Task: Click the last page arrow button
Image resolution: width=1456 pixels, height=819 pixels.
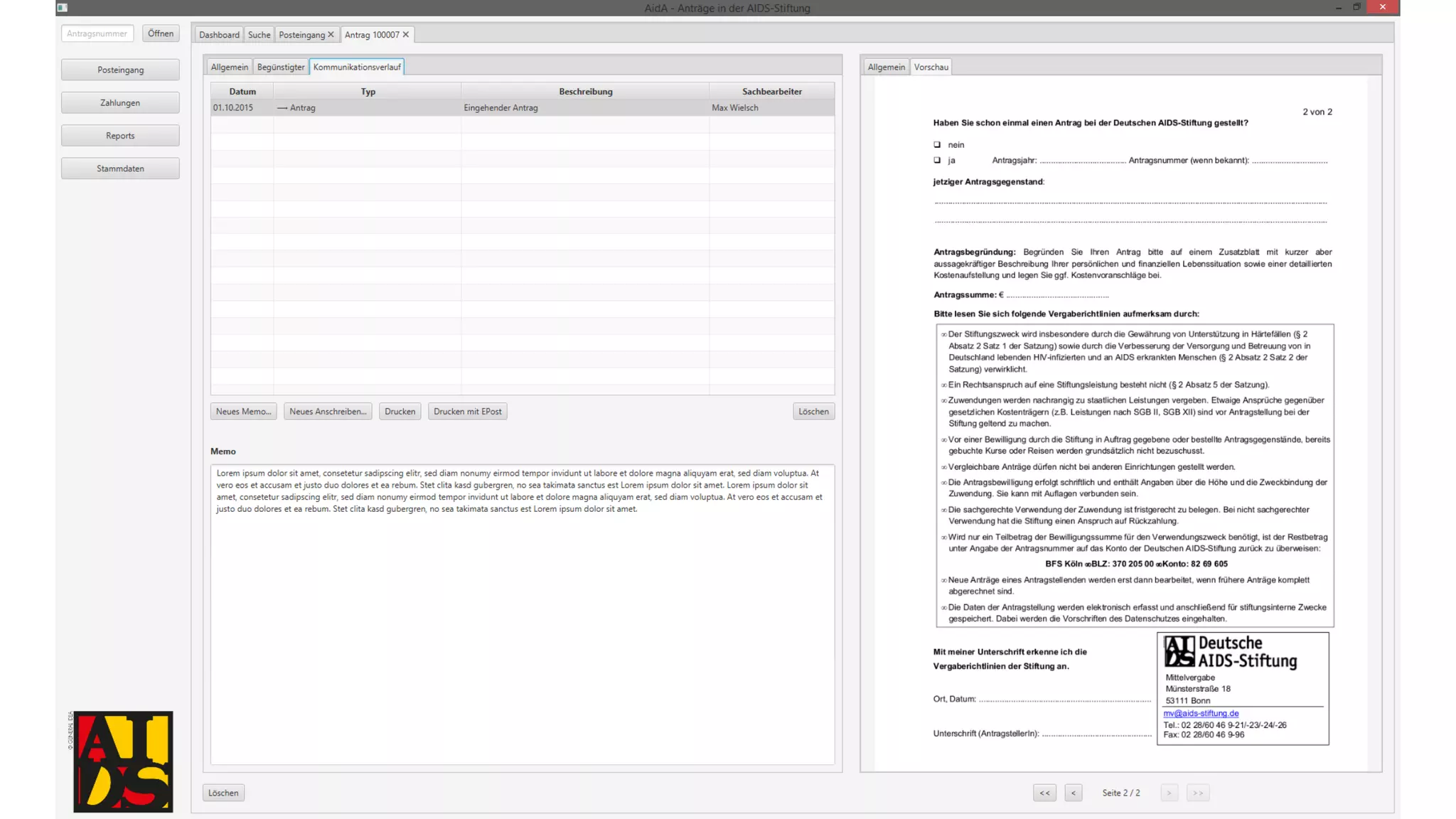Action: [1198, 793]
